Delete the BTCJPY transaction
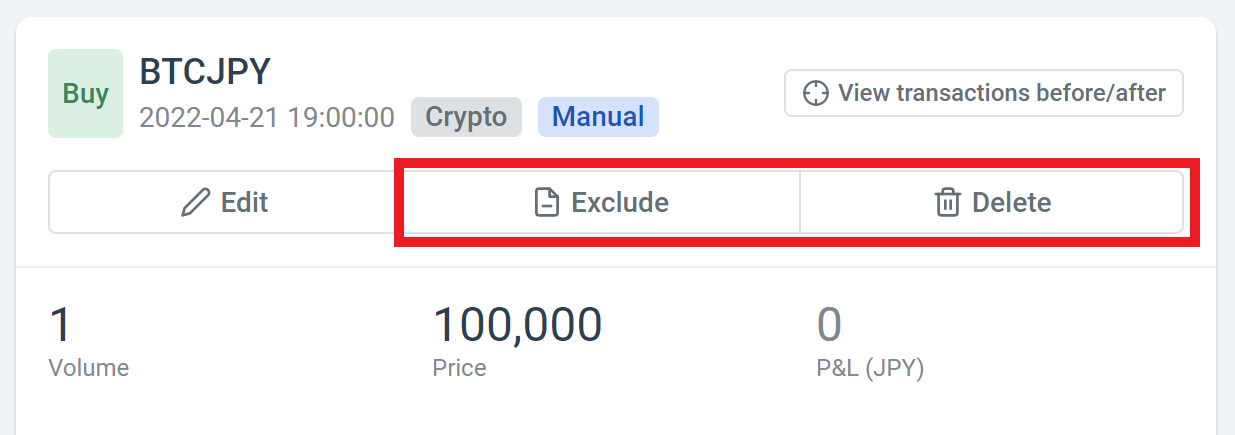 pos(992,203)
